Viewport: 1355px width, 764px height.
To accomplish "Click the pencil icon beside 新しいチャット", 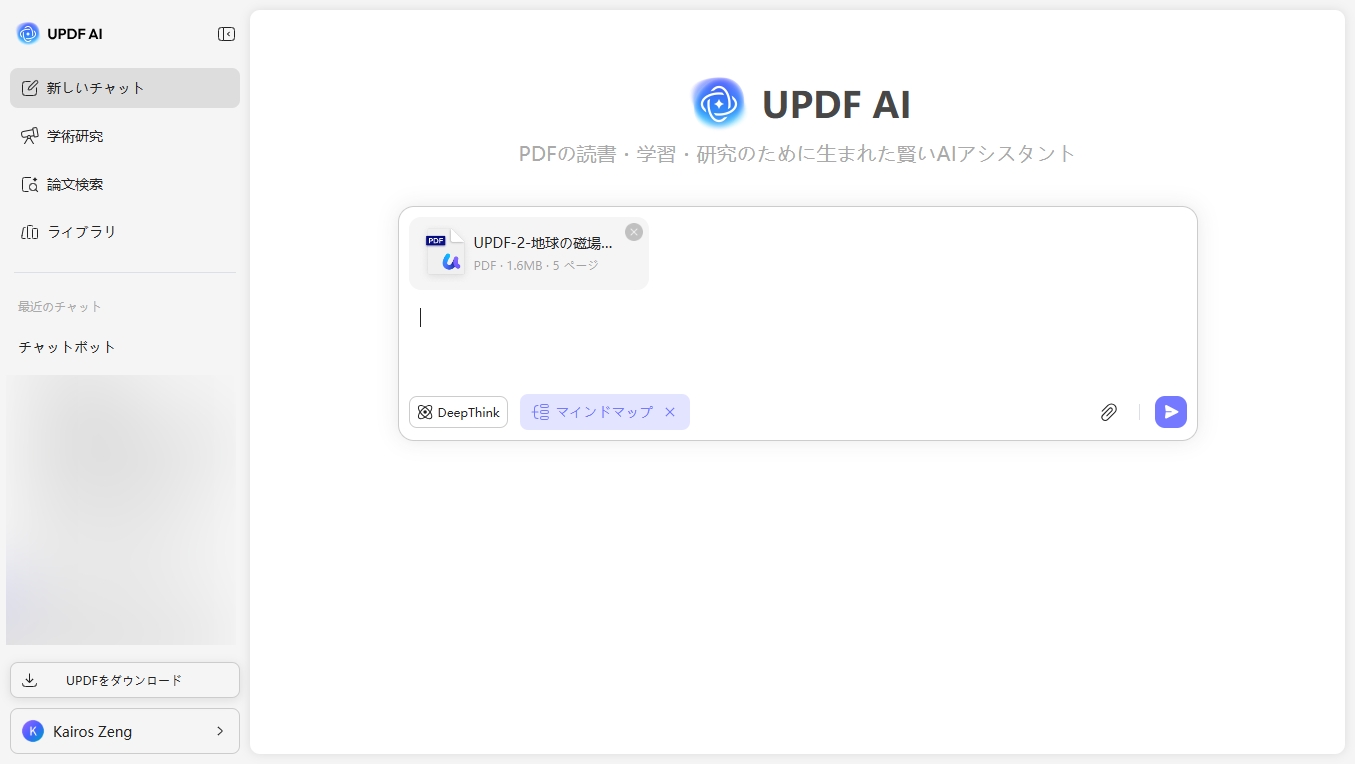I will pyautogui.click(x=30, y=88).
